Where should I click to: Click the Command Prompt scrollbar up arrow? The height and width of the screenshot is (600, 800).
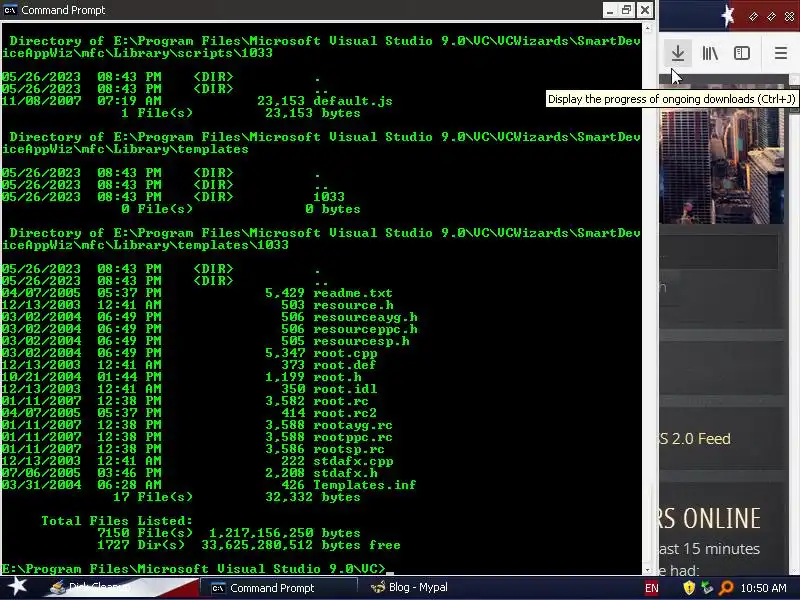(648, 28)
